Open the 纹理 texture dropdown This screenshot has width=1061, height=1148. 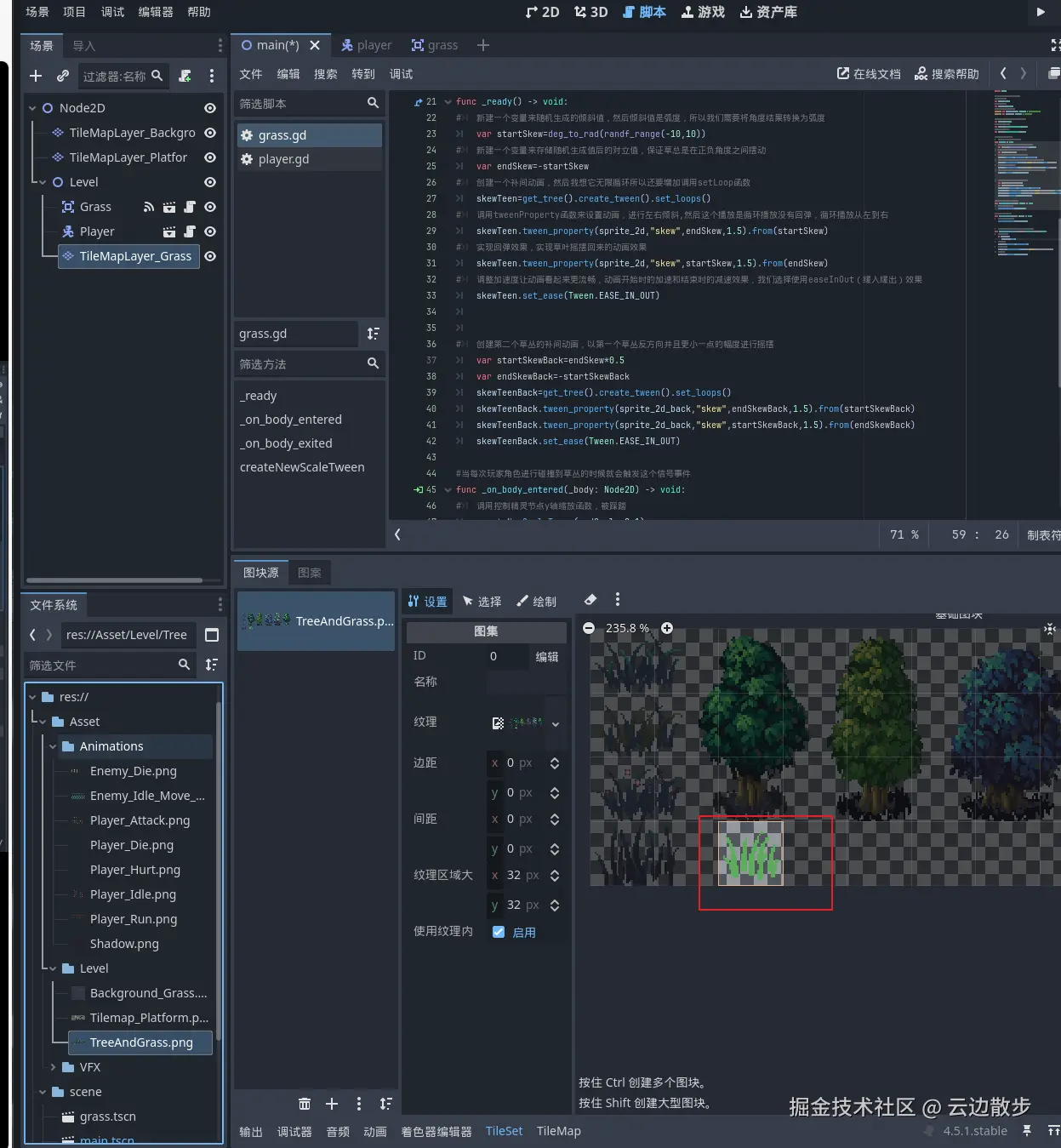(x=556, y=724)
